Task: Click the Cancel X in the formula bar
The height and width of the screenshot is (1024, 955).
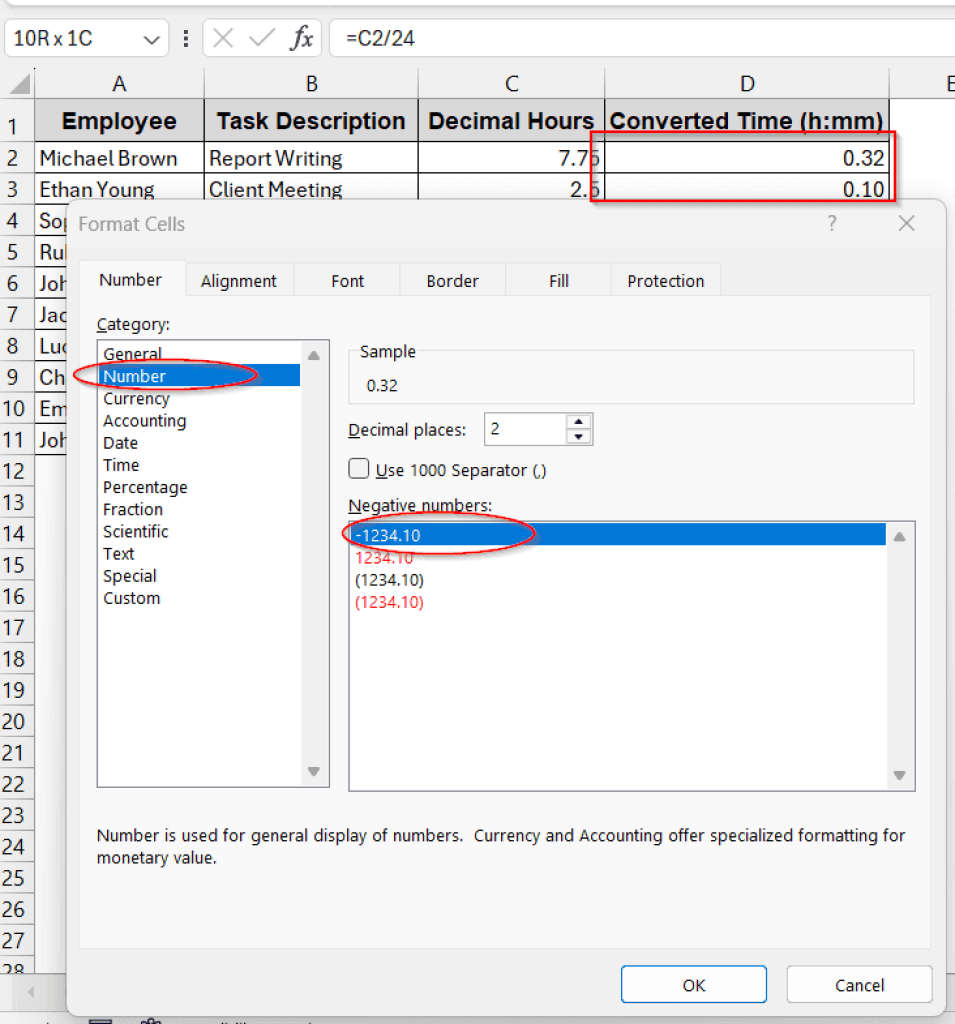Action: tap(222, 38)
